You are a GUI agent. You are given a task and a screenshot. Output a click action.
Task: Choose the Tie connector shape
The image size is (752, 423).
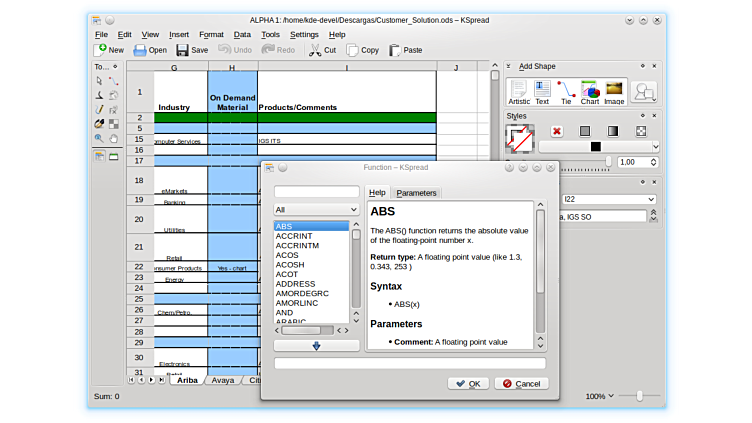point(566,92)
